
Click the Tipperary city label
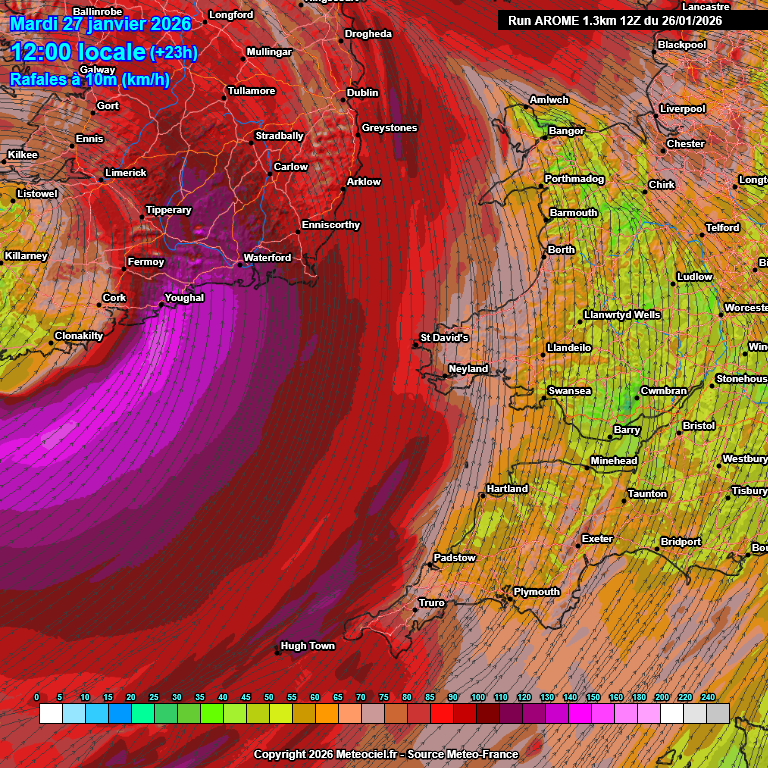[x=168, y=210]
